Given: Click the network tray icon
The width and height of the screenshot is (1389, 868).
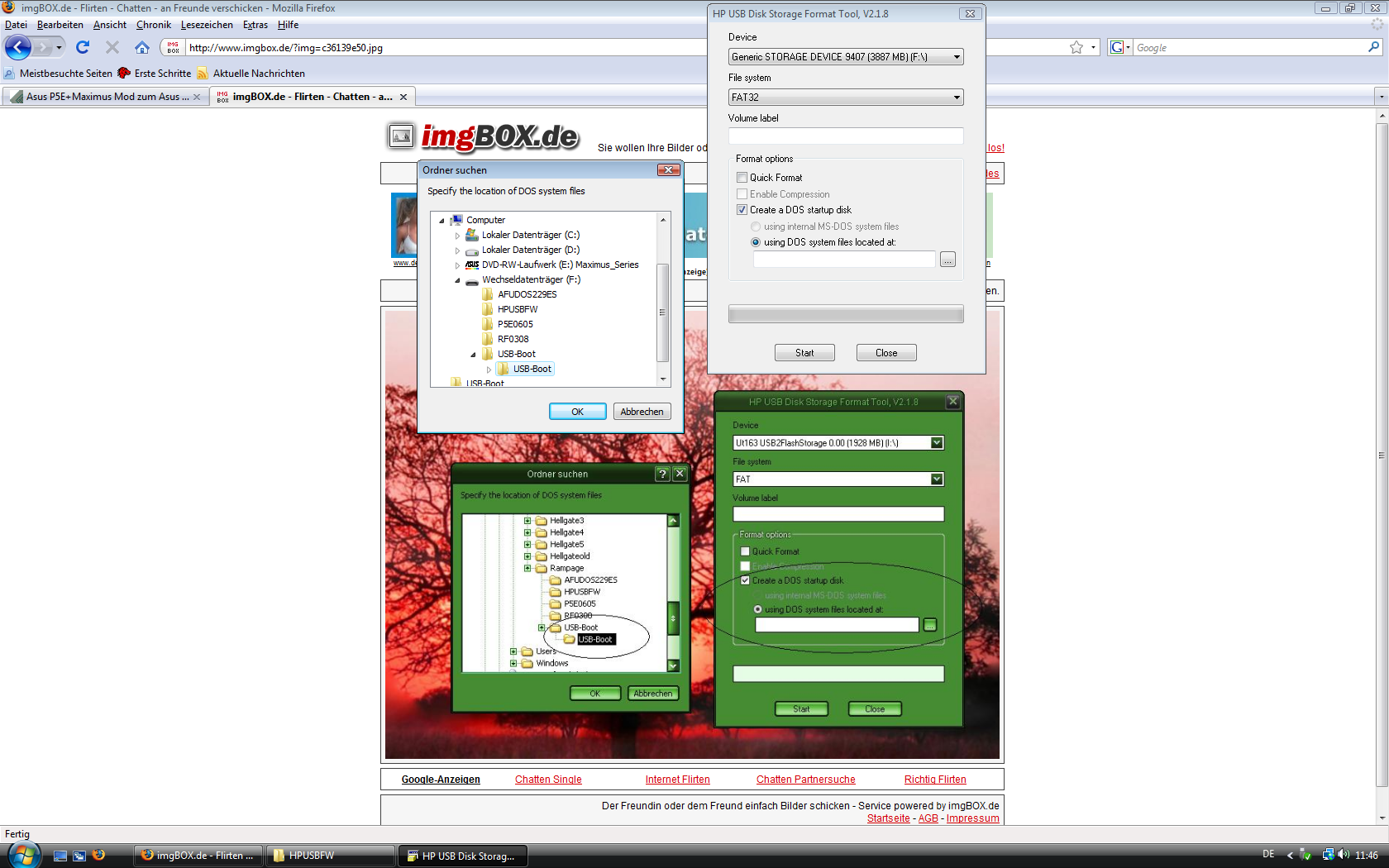Looking at the screenshot, I should pyautogui.click(x=1328, y=855).
